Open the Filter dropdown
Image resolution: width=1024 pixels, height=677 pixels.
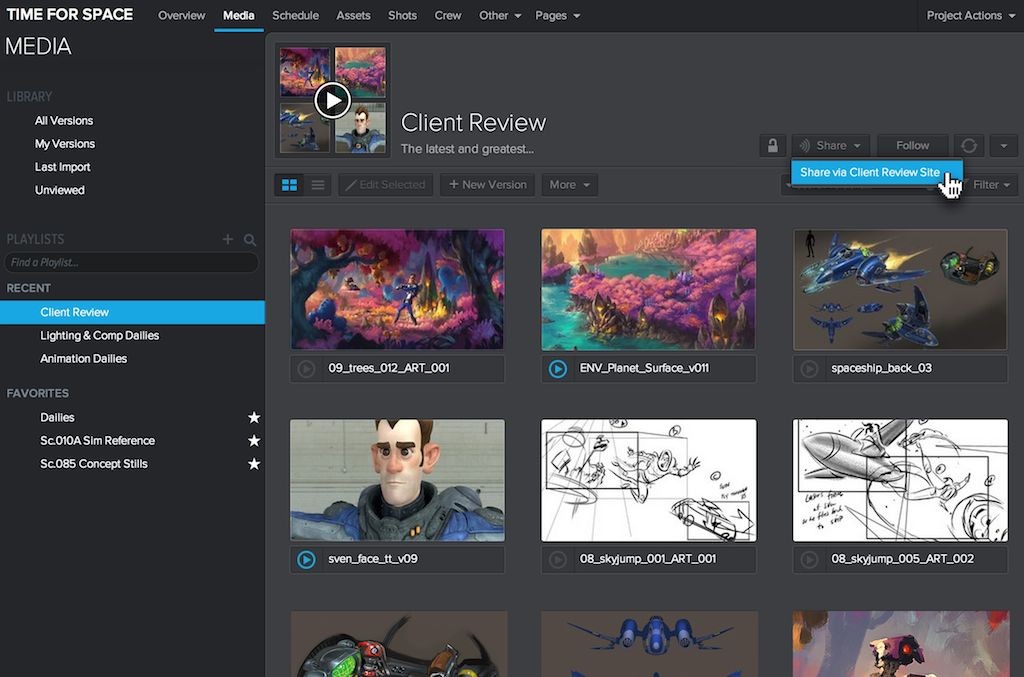992,185
